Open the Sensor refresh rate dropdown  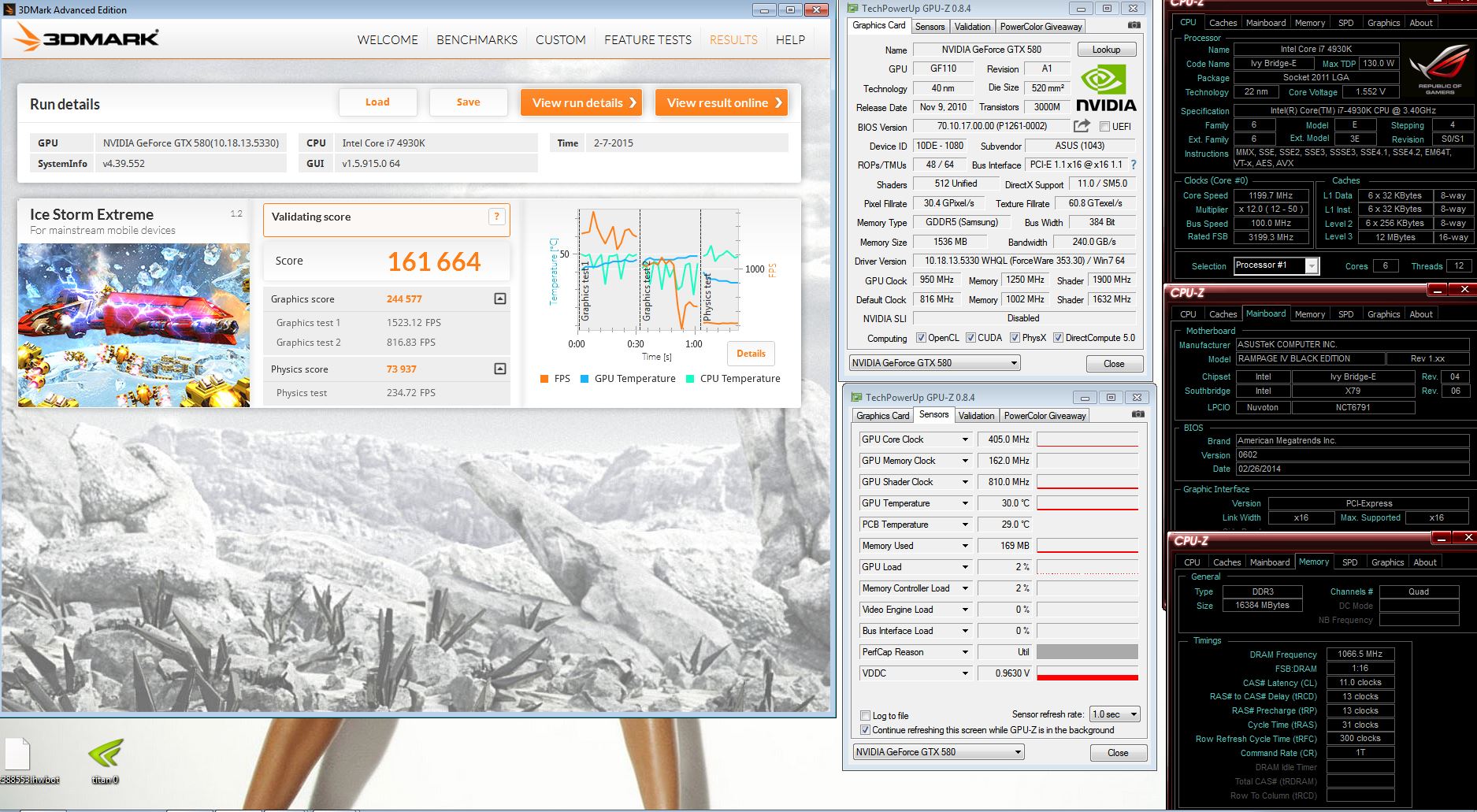tap(1115, 714)
